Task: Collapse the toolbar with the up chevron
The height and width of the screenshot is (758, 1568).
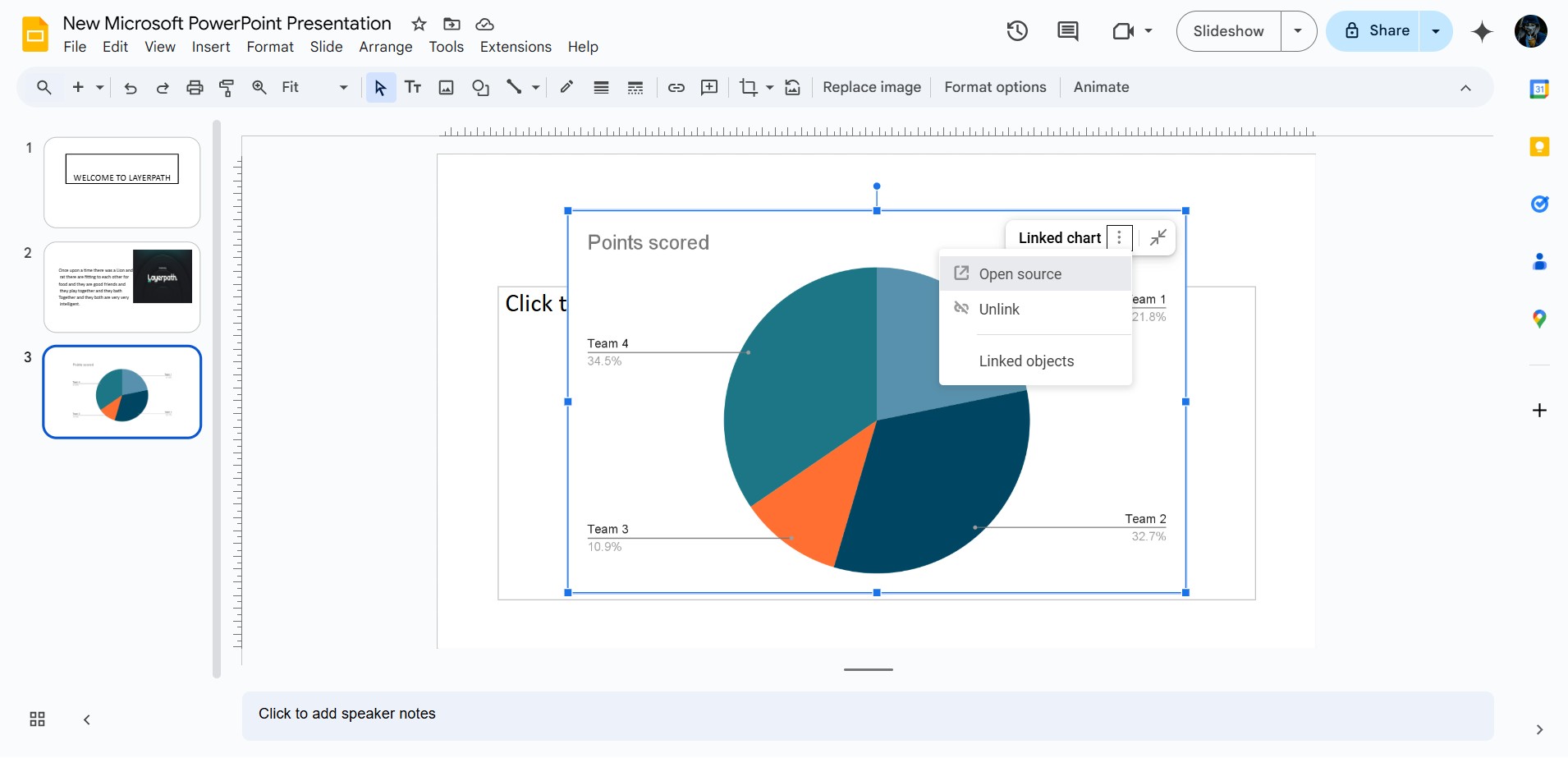Action: [1465, 88]
